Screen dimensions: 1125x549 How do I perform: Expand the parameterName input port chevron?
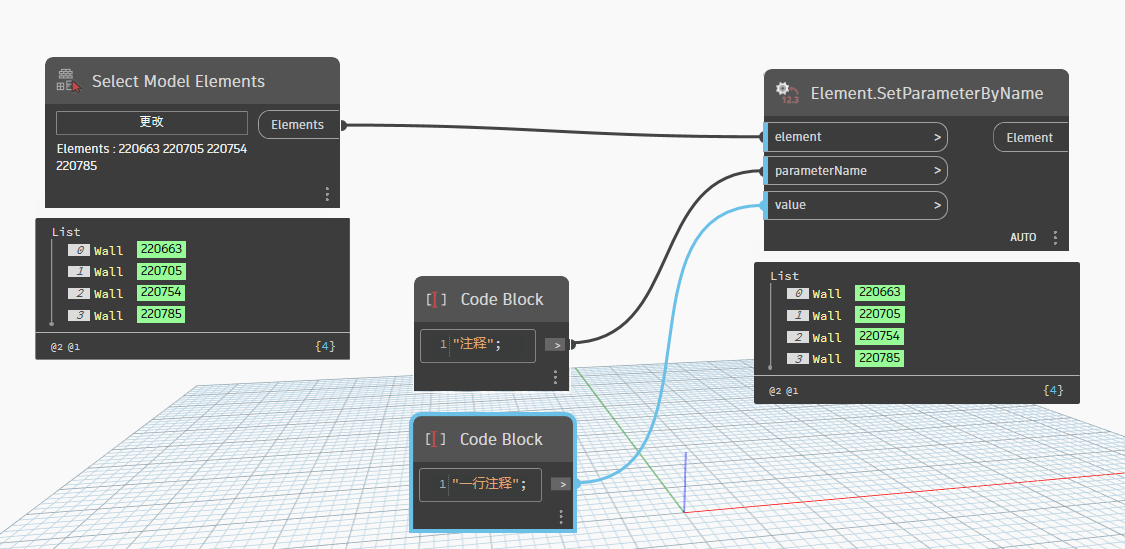(937, 171)
